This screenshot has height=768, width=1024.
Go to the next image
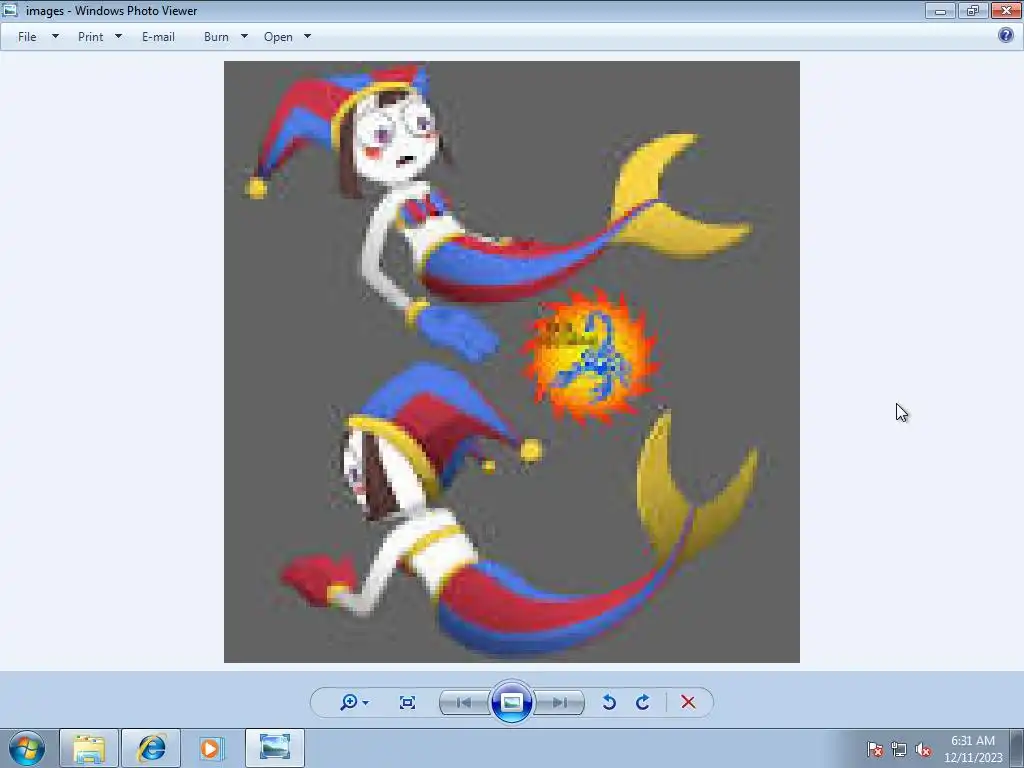[559, 703]
